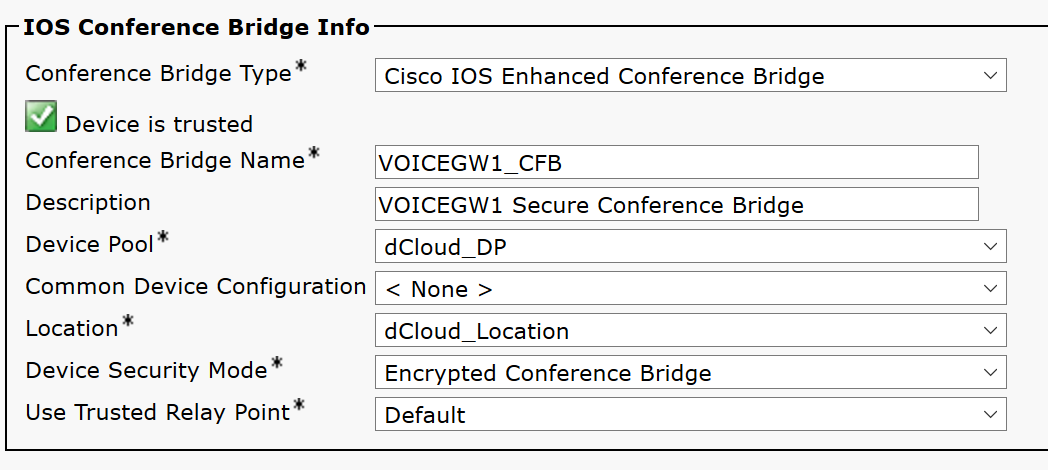This screenshot has height=470, width=1048.
Task: Click the green Device is trusted checkmark
Action: click(41, 119)
